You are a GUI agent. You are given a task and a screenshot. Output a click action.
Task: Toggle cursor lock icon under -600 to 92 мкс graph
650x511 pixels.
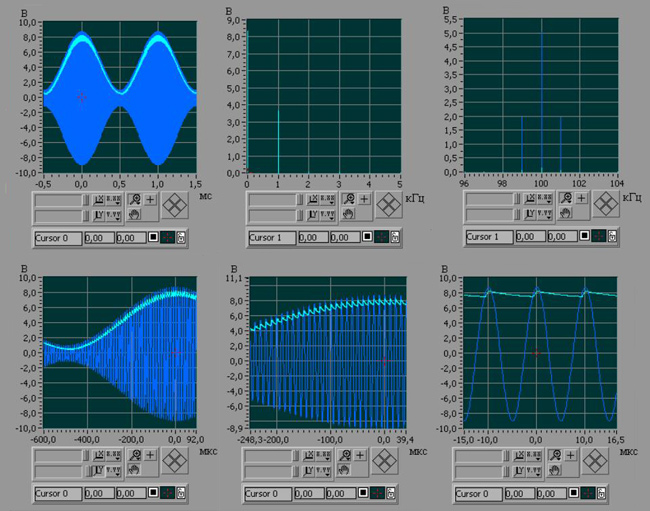181,493
